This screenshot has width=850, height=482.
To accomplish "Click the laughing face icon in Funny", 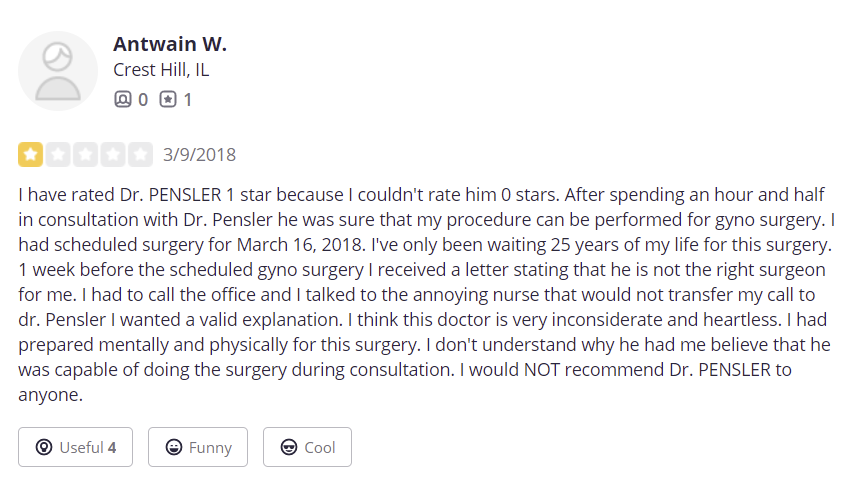I will click(x=173, y=447).
